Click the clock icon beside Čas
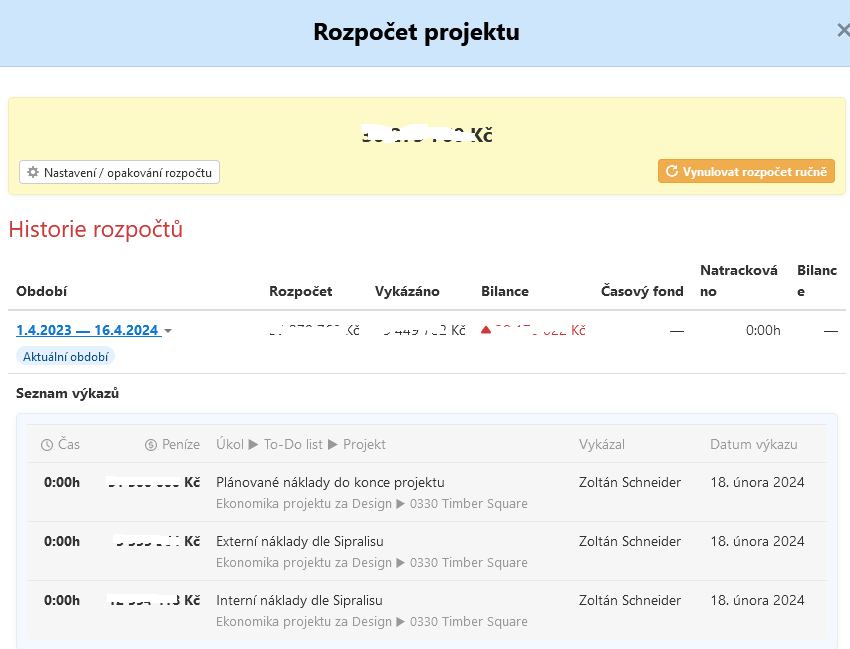Screen dimensions: 850x649 click(47, 445)
